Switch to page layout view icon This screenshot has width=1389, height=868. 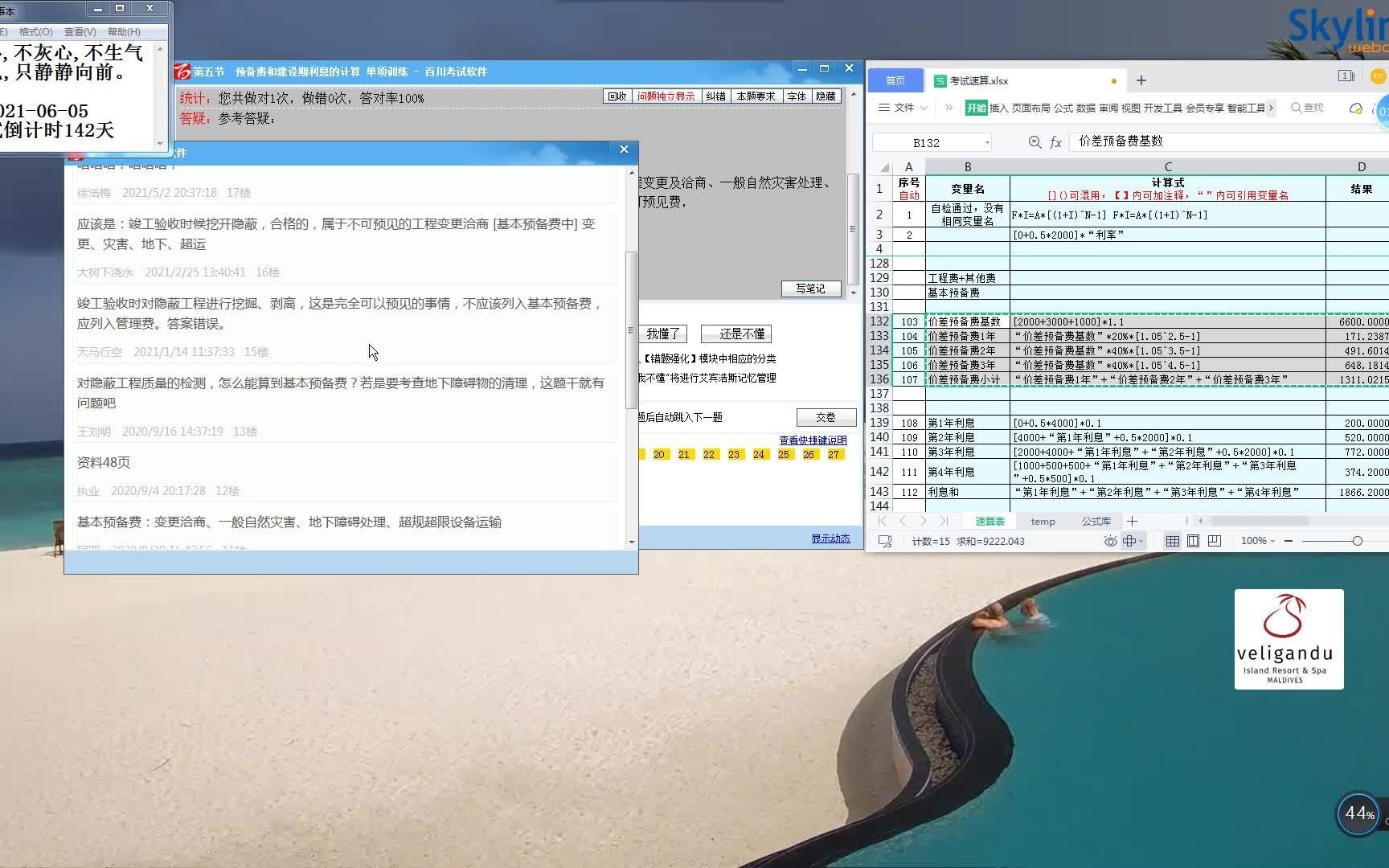pyautogui.click(x=1194, y=542)
